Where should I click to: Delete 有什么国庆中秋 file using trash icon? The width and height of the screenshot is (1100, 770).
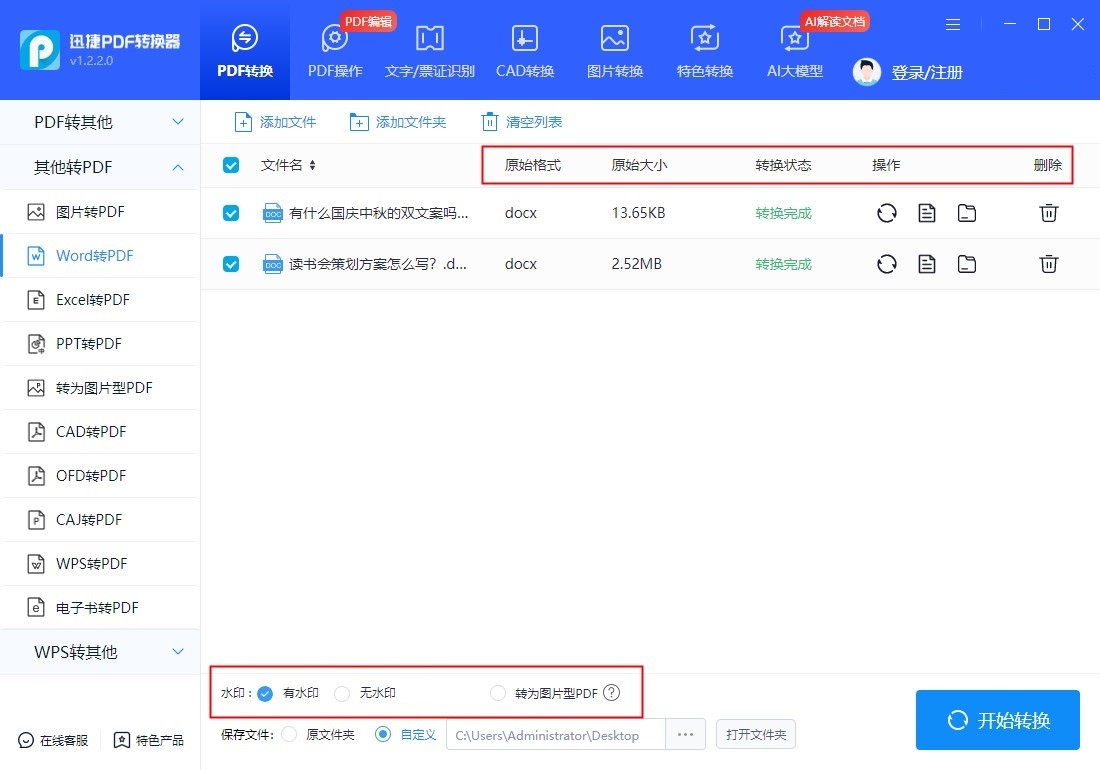[x=1048, y=212]
